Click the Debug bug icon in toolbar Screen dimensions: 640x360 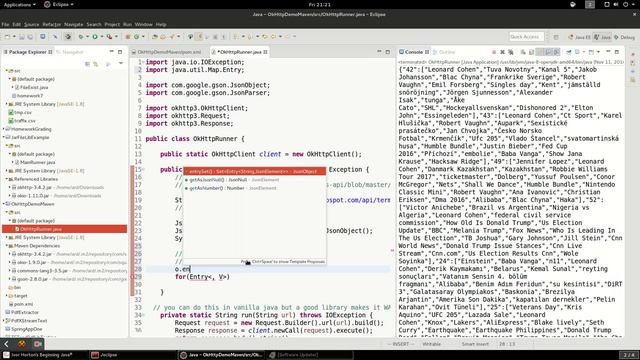pyautogui.click(x=81, y=36)
